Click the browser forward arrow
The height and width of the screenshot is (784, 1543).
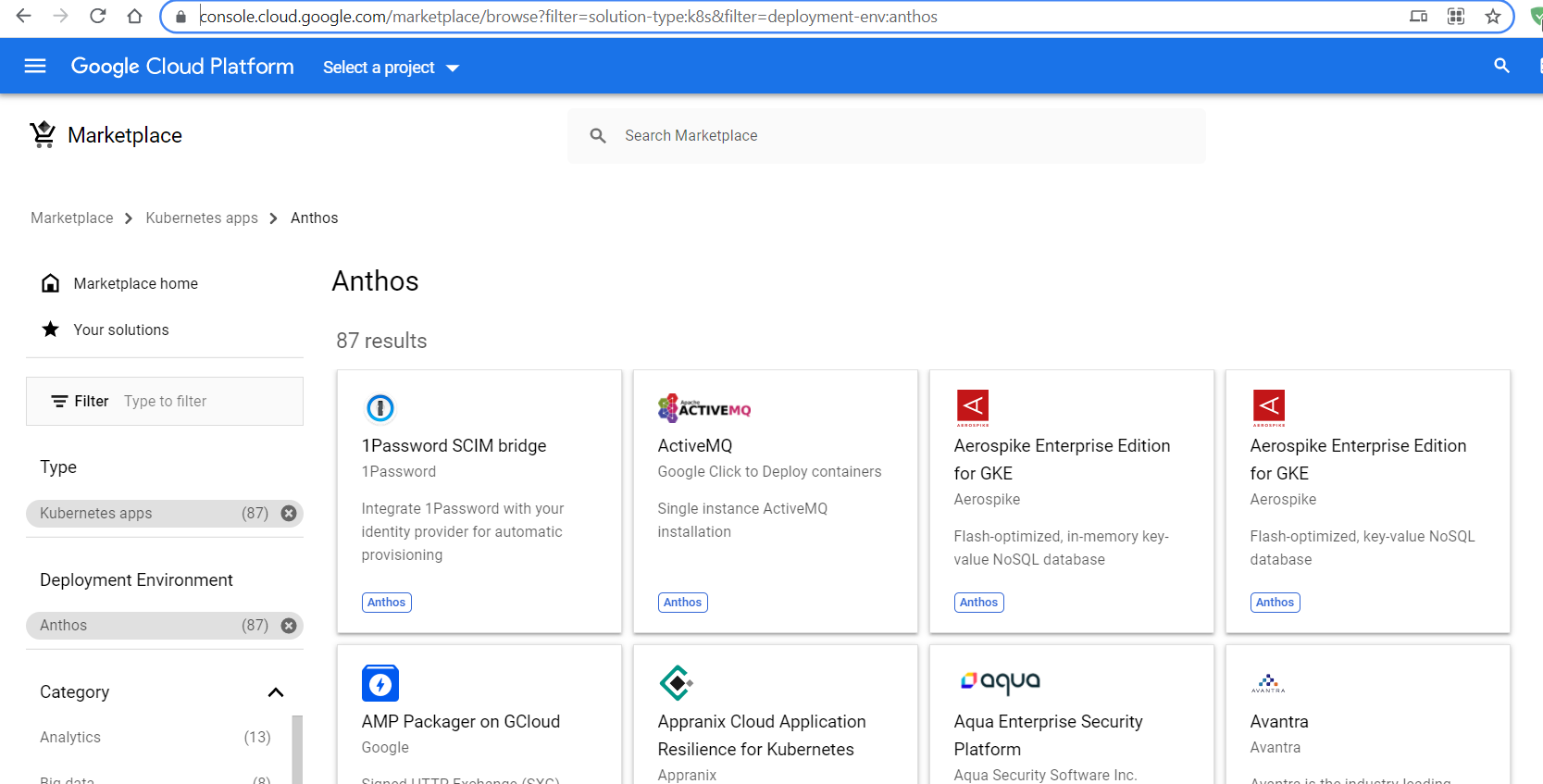(x=61, y=16)
